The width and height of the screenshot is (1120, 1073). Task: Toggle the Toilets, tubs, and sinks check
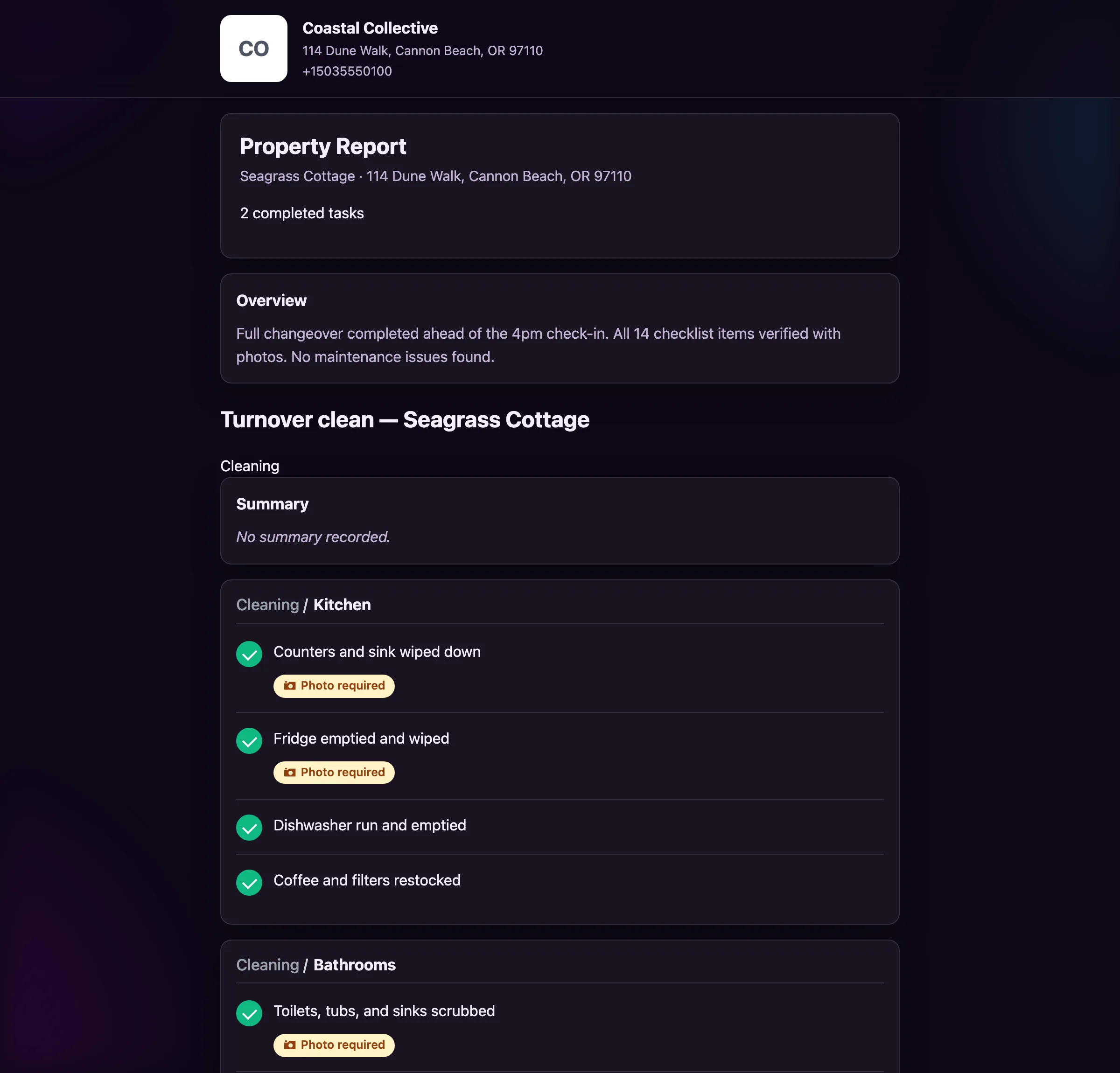coord(249,1014)
